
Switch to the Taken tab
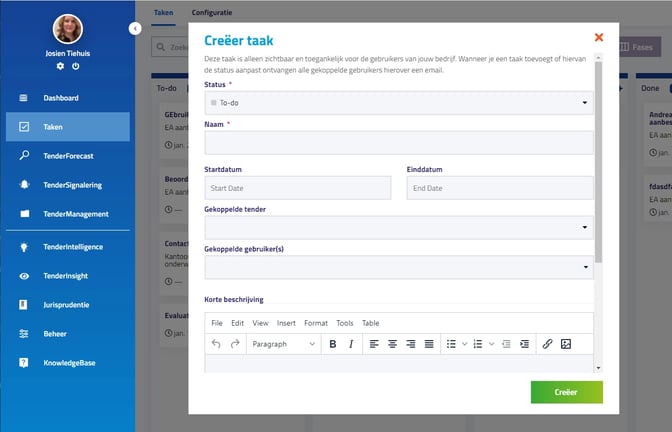(x=164, y=12)
